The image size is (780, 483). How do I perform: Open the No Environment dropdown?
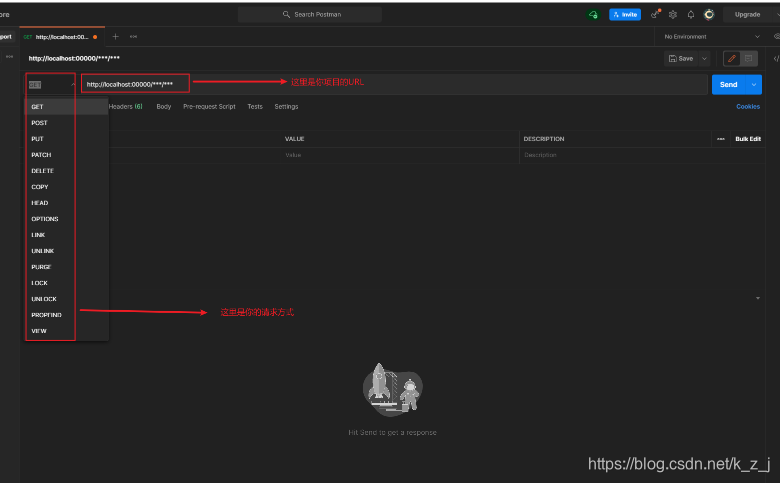pyautogui.click(x=712, y=36)
